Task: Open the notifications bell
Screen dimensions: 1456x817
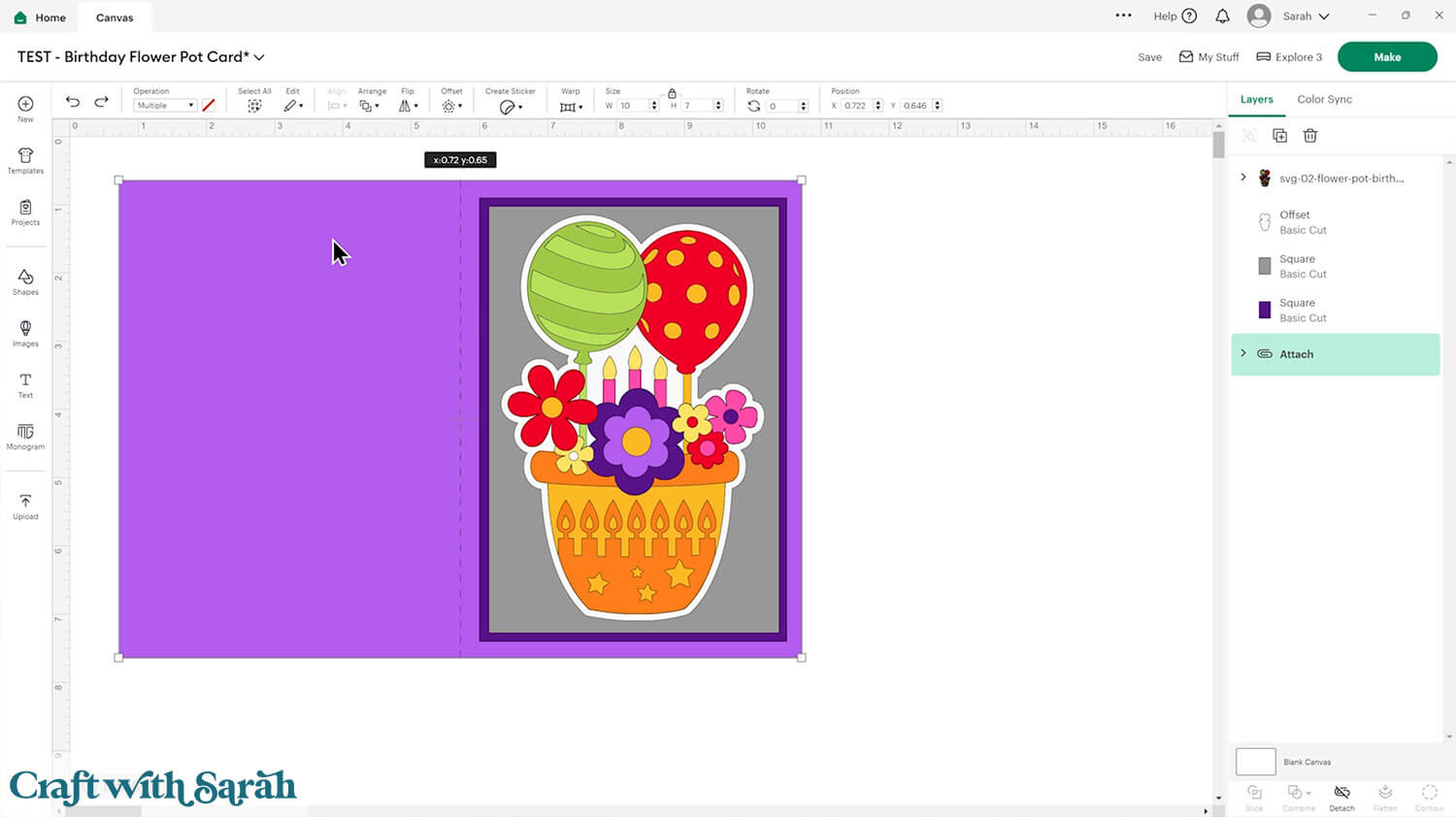Action: 1222,16
